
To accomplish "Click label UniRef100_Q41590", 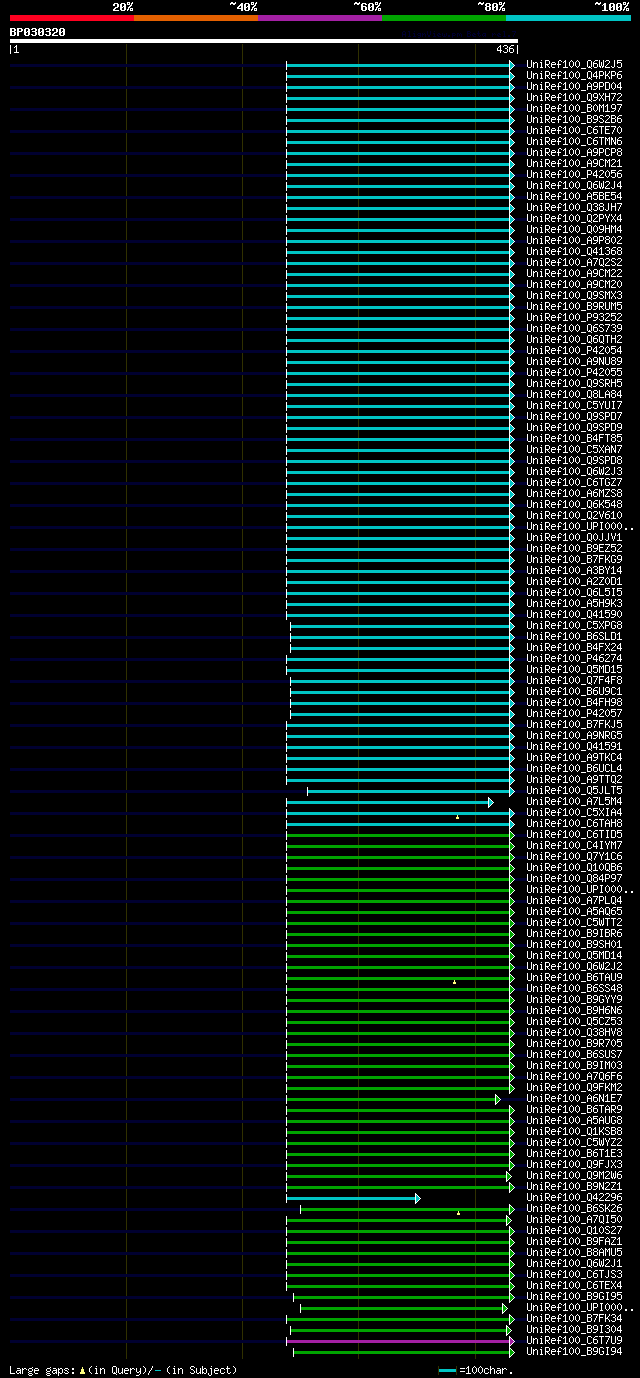I will click(x=574, y=614).
